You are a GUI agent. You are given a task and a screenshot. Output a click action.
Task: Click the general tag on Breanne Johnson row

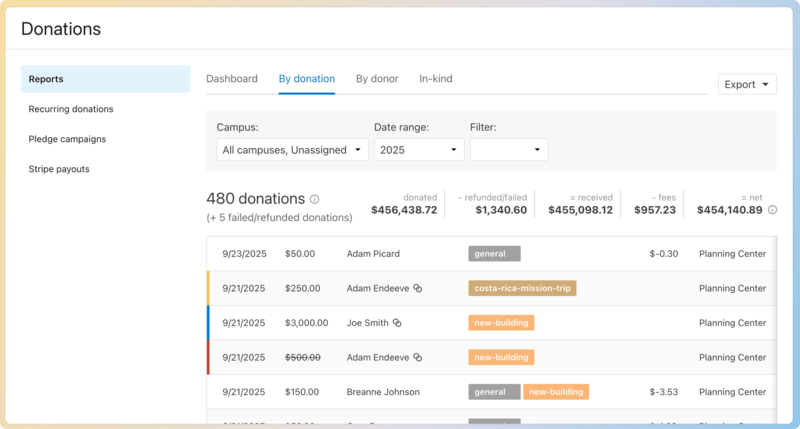(494, 392)
